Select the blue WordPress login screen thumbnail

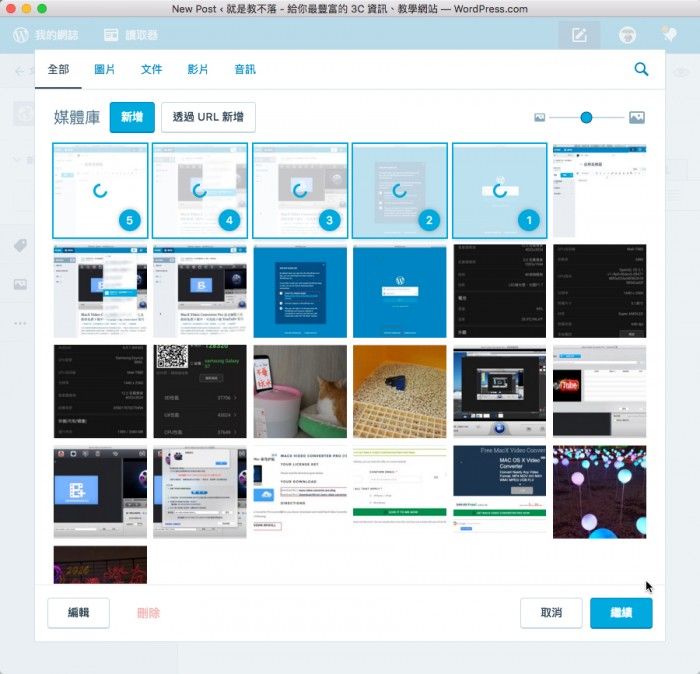[x=400, y=291]
